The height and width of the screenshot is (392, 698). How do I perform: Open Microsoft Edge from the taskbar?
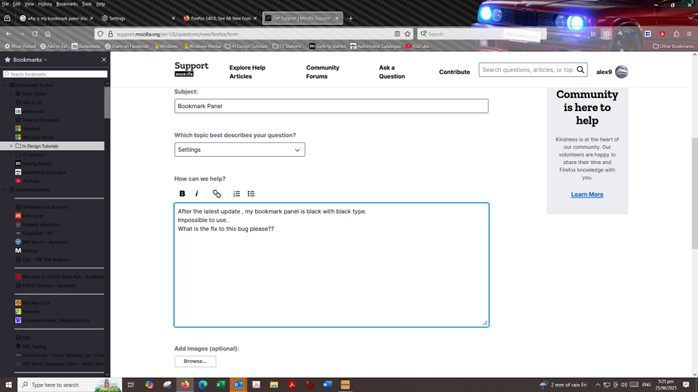pos(203,384)
